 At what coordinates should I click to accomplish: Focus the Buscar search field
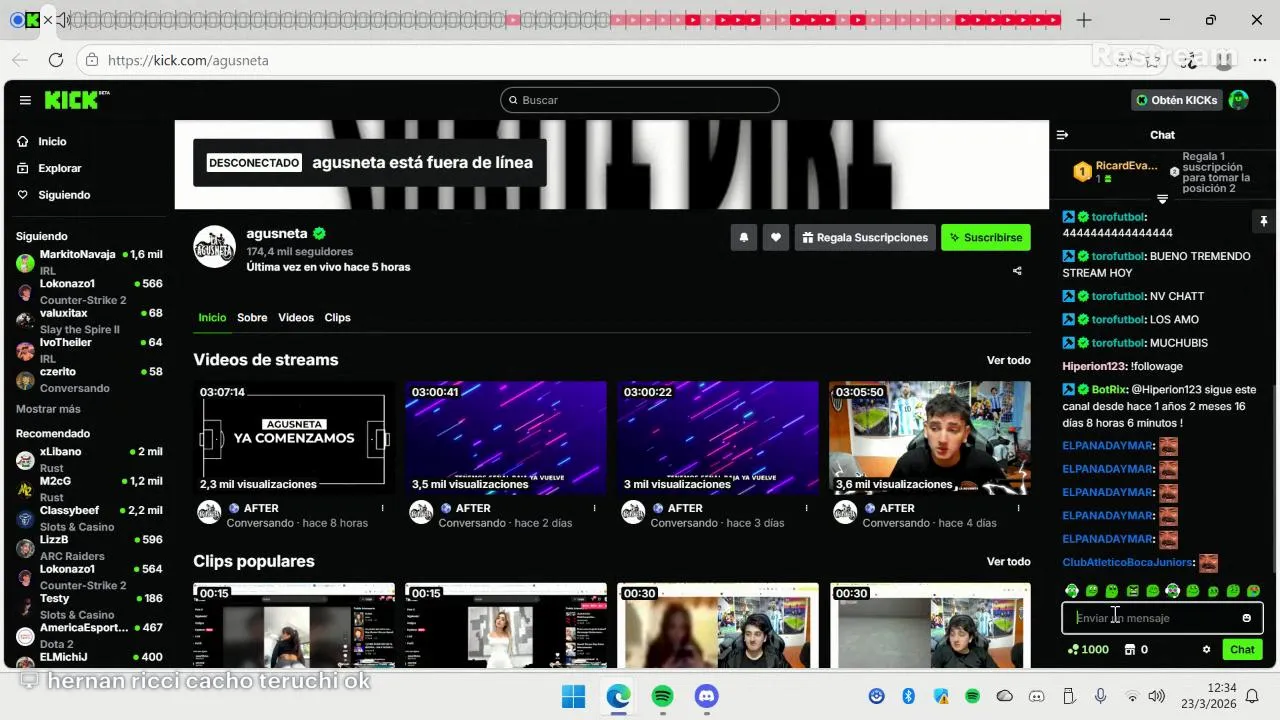(640, 100)
